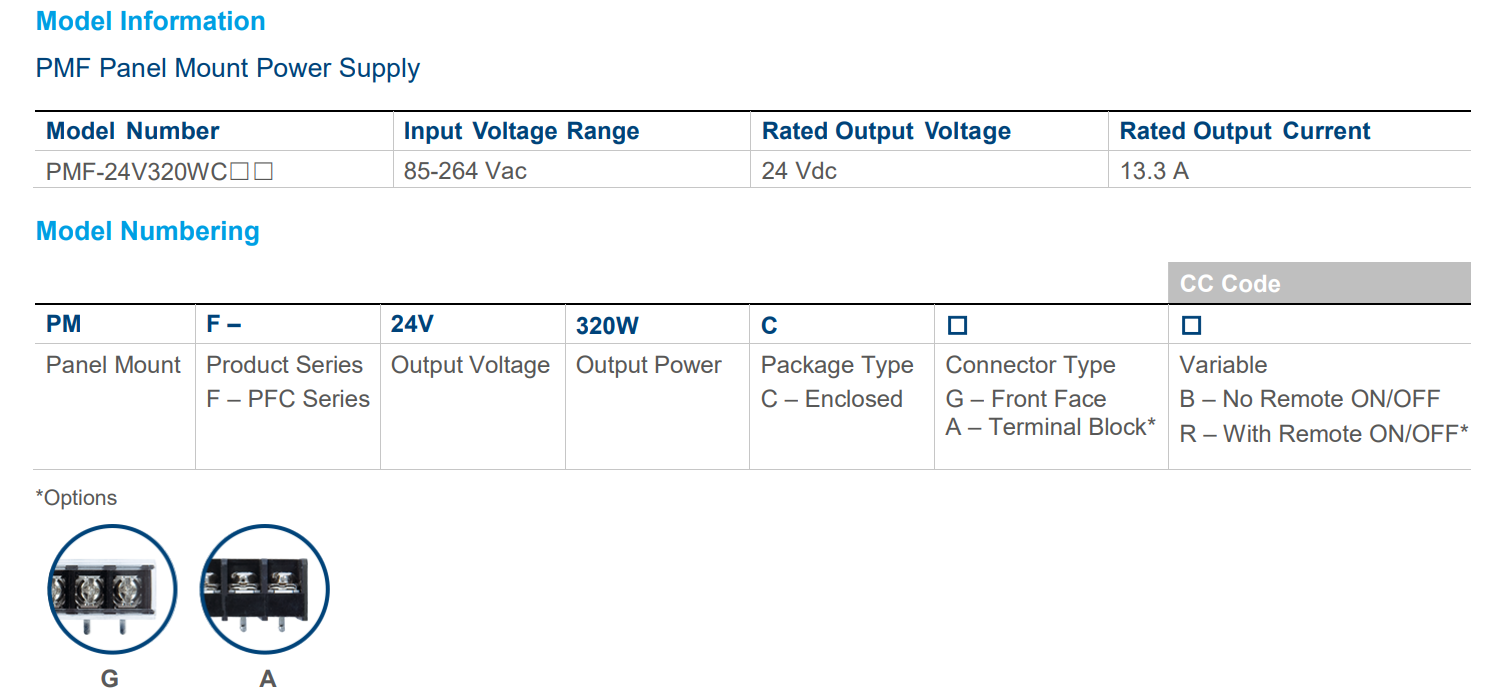
Task: Click the CC Code variable placeholder square
Action: coord(1191,326)
